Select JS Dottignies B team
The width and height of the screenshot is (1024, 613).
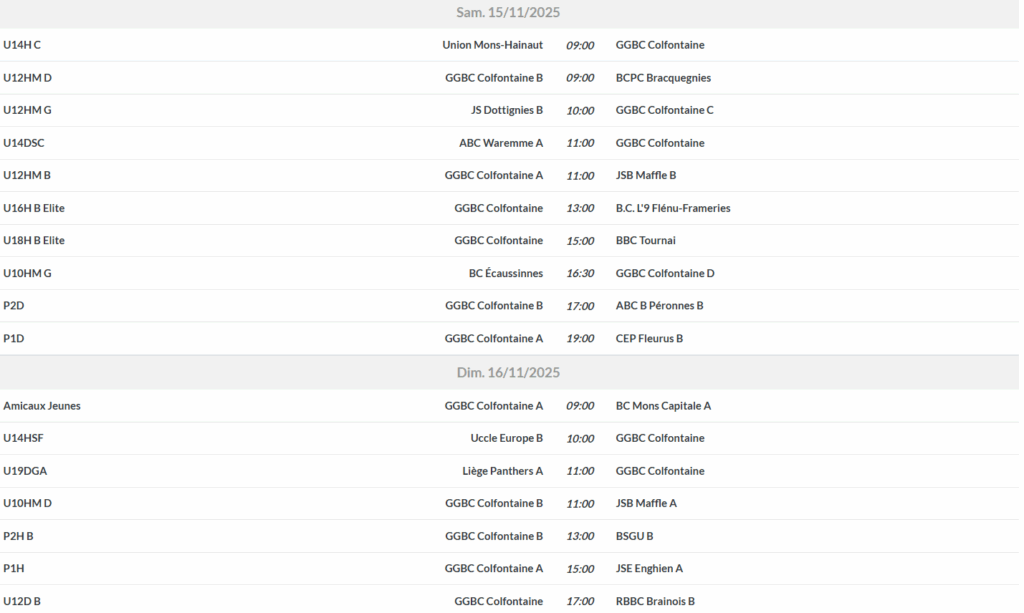pos(506,110)
